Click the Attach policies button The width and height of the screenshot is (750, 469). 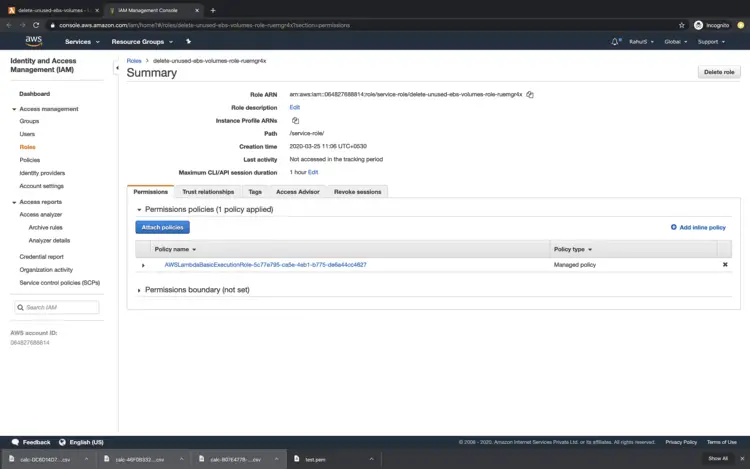pos(162,228)
